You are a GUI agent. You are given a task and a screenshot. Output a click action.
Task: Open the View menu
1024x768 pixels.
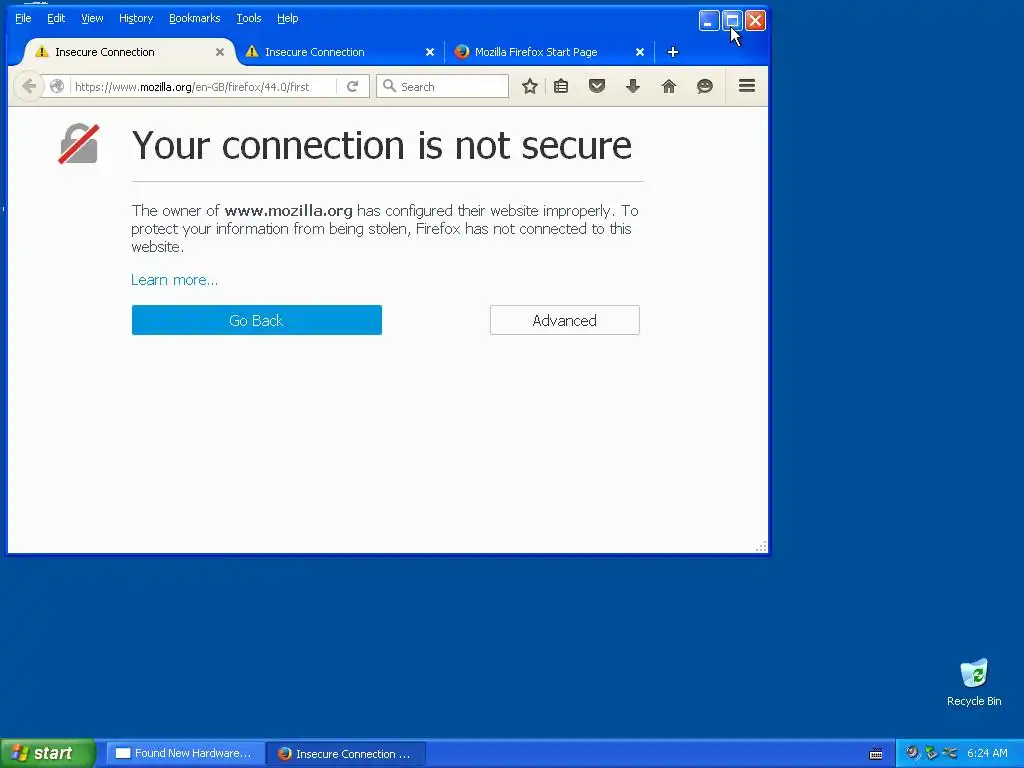click(92, 18)
